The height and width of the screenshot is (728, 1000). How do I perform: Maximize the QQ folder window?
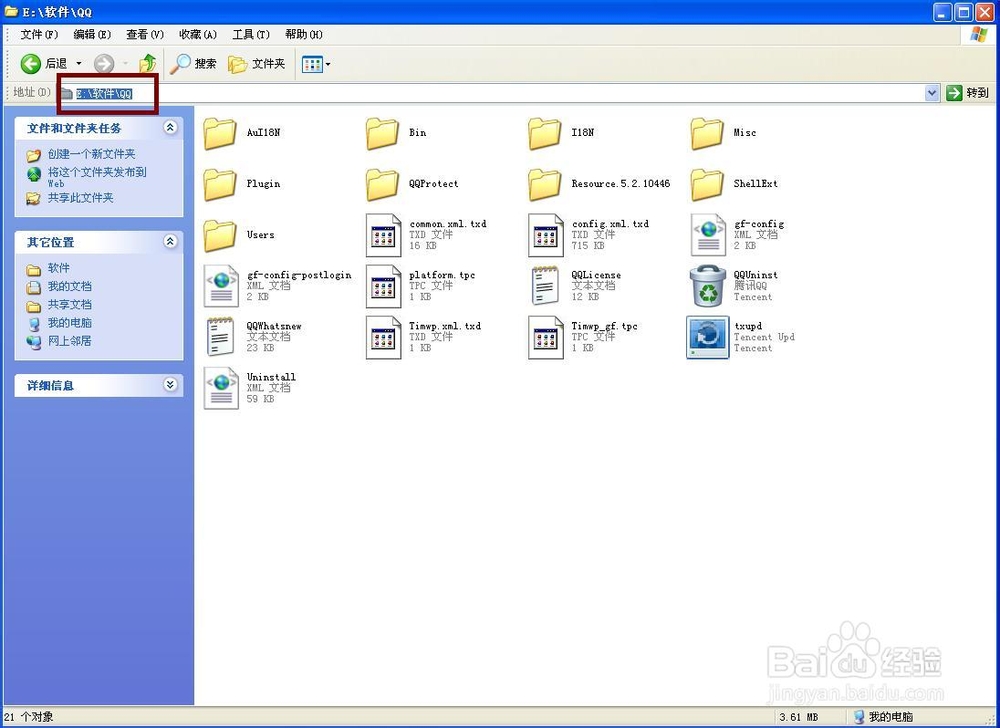pyautogui.click(x=963, y=12)
